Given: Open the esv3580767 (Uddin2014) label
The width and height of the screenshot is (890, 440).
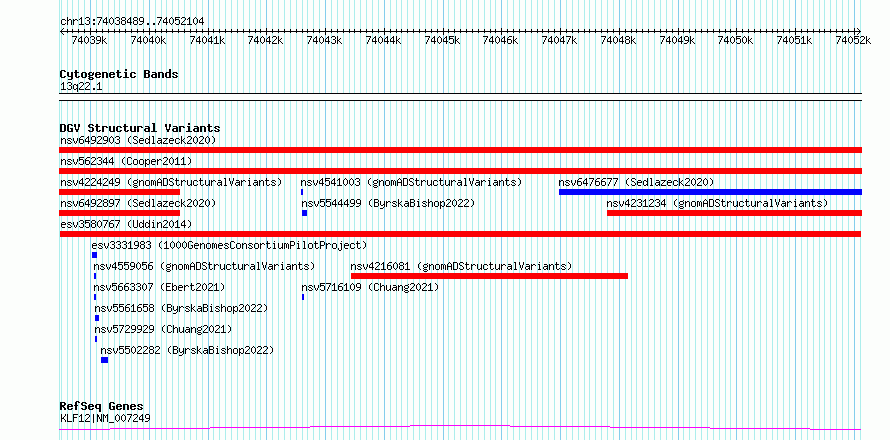Looking at the screenshot, I should [x=126, y=224].
